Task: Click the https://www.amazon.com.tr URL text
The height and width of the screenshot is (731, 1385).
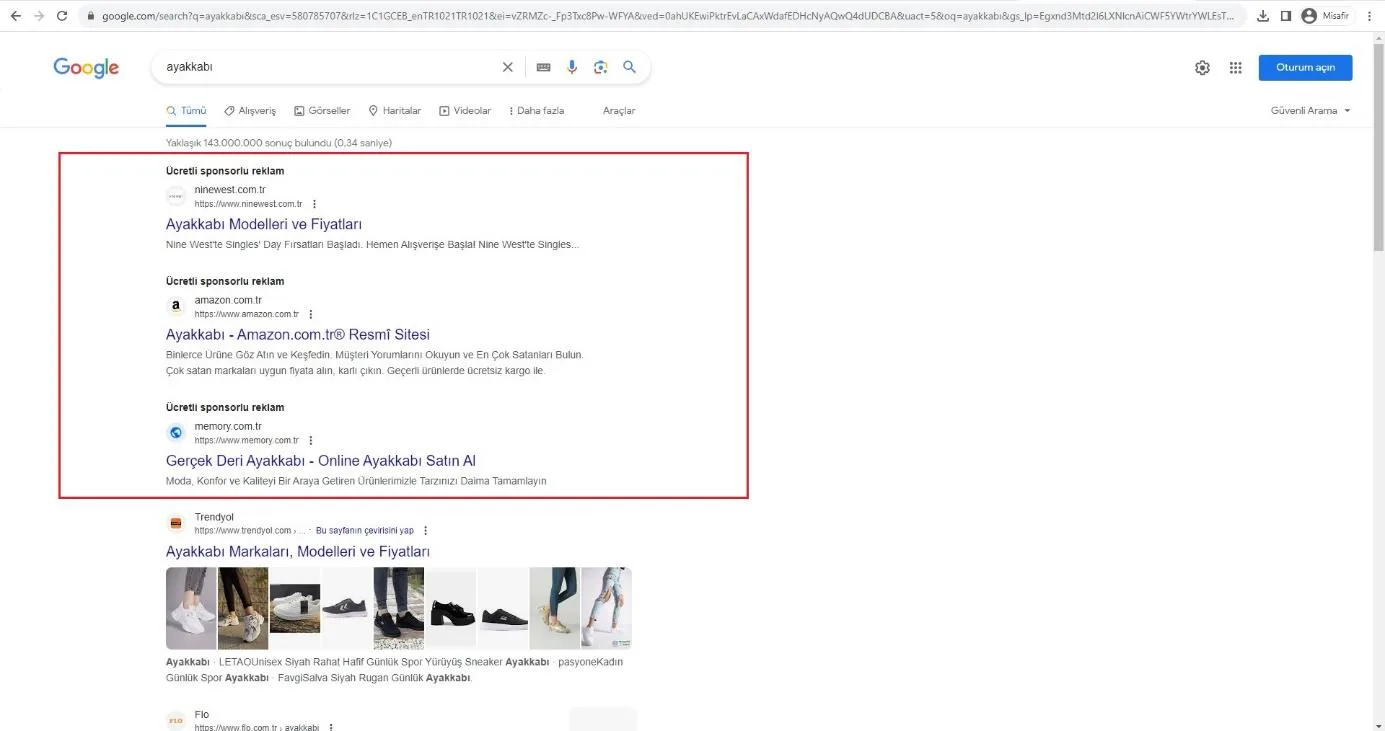Action: click(x=246, y=314)
